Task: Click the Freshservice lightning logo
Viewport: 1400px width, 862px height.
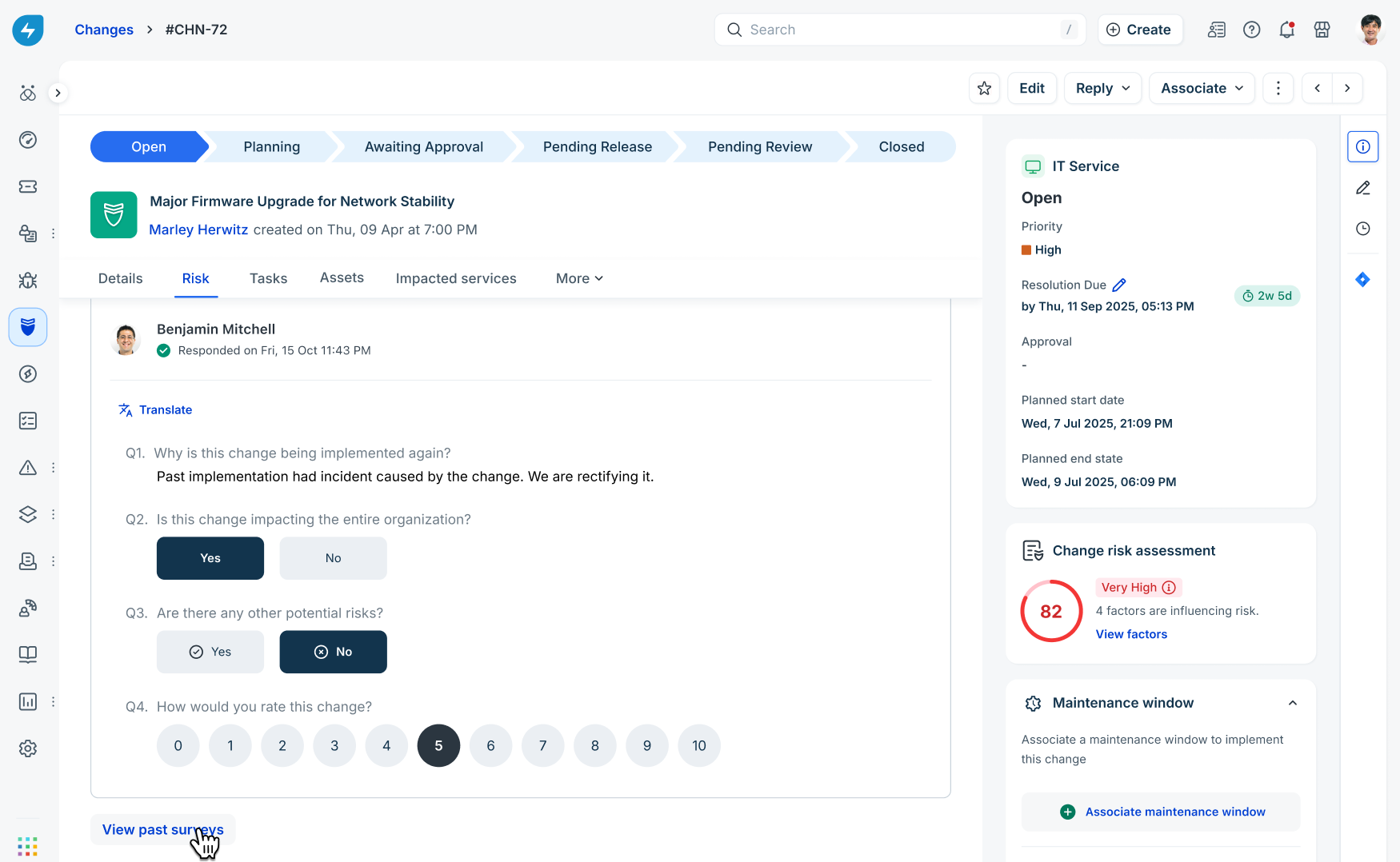Action: click(28, 30)
